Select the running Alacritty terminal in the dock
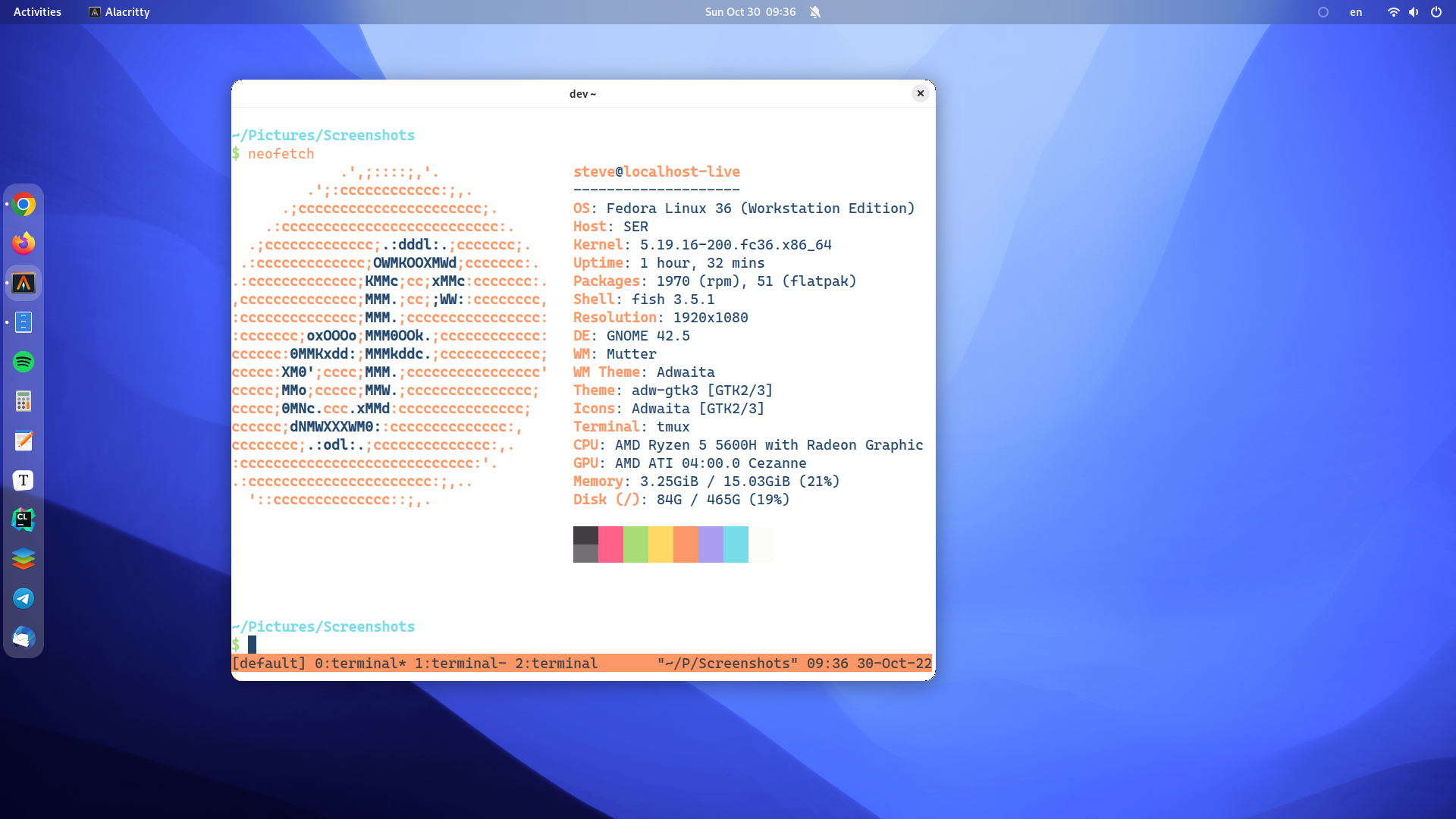This screenshot has width=1456, height=819. tap(24, 283)
